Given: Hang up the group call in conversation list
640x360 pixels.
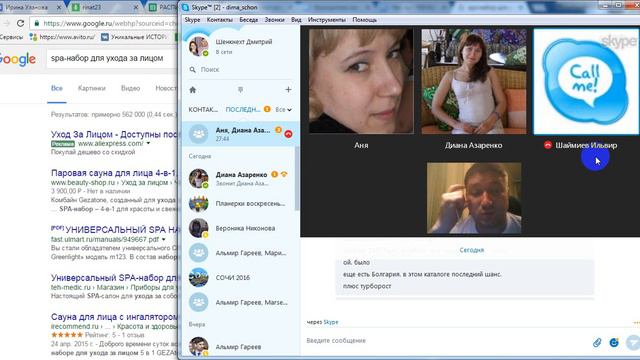Looking at the screenshot, I should (288, 134).
